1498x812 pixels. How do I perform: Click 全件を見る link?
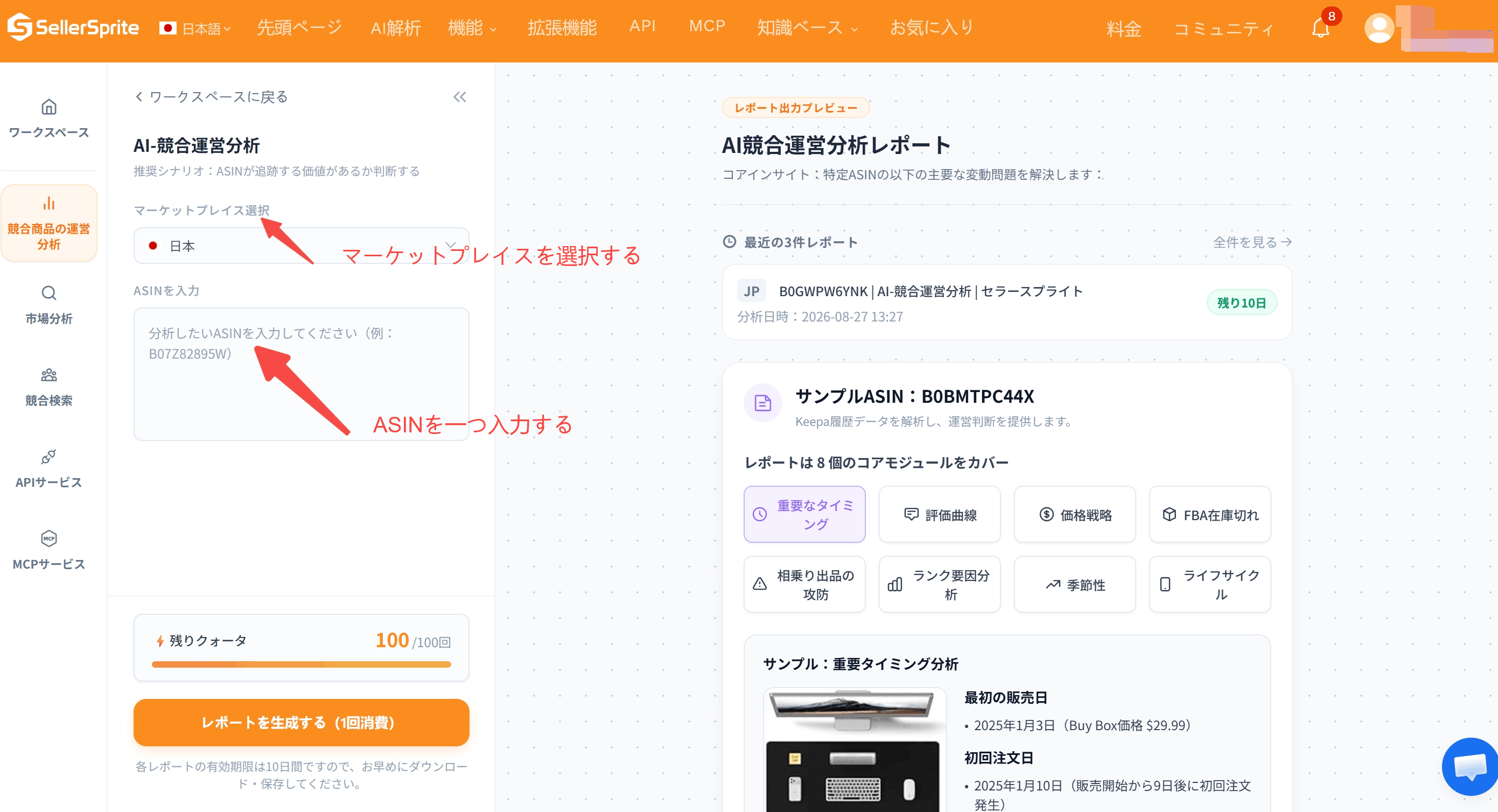(x=1252, y=242)
